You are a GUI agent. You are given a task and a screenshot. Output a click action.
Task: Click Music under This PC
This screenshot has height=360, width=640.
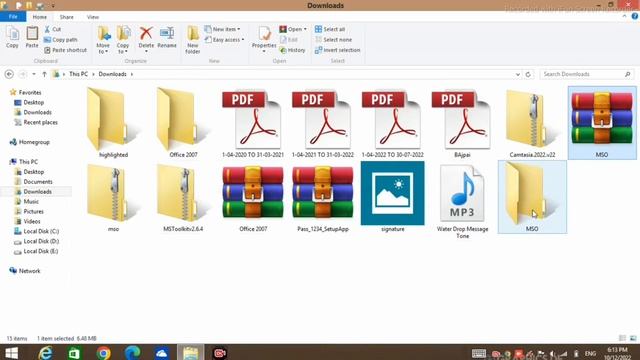[31, 202]
